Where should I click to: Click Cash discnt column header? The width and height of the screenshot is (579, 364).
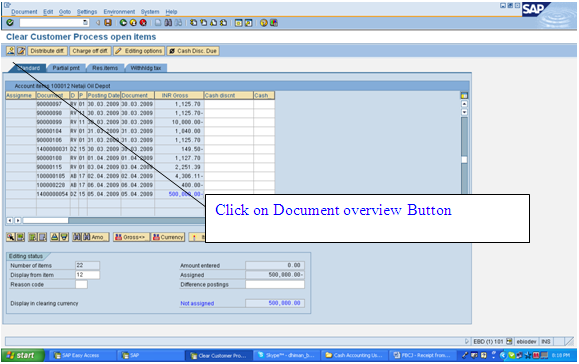[x=229, y=96]
